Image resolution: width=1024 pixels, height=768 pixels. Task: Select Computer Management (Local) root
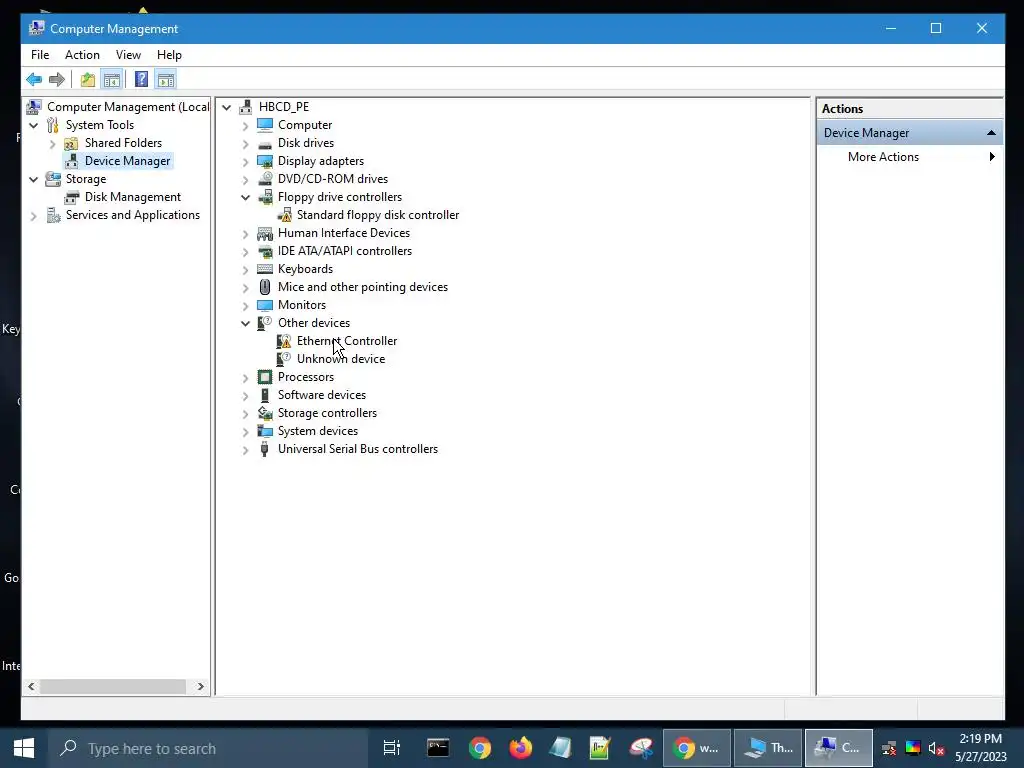tap(128, 107)
